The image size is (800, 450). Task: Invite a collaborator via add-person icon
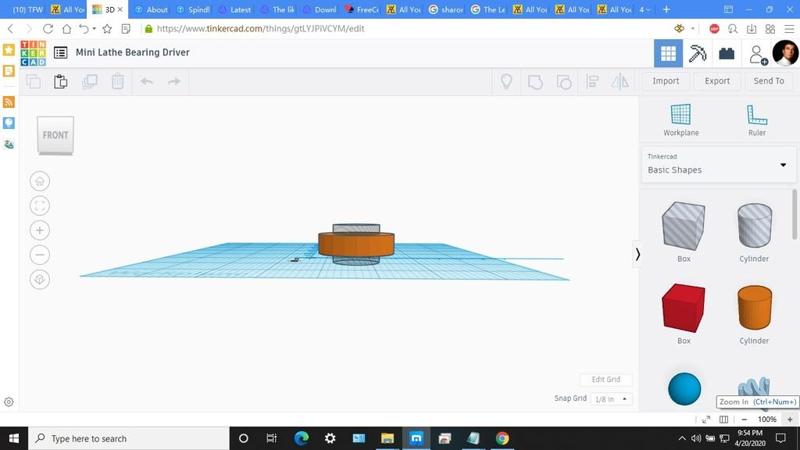point(758,55)
